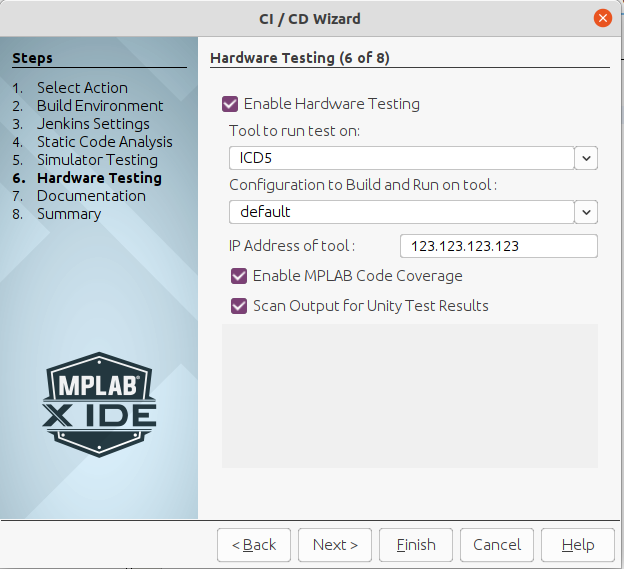The height and width of the screenshot is (569, 624).
Task: Close the CI / CD Wizard dialog
Action: click(603, 18)
